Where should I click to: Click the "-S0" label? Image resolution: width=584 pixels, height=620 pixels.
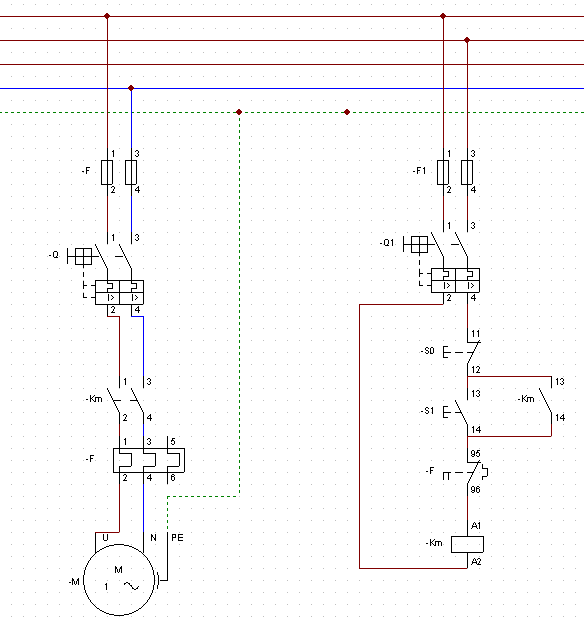(427, 351)
